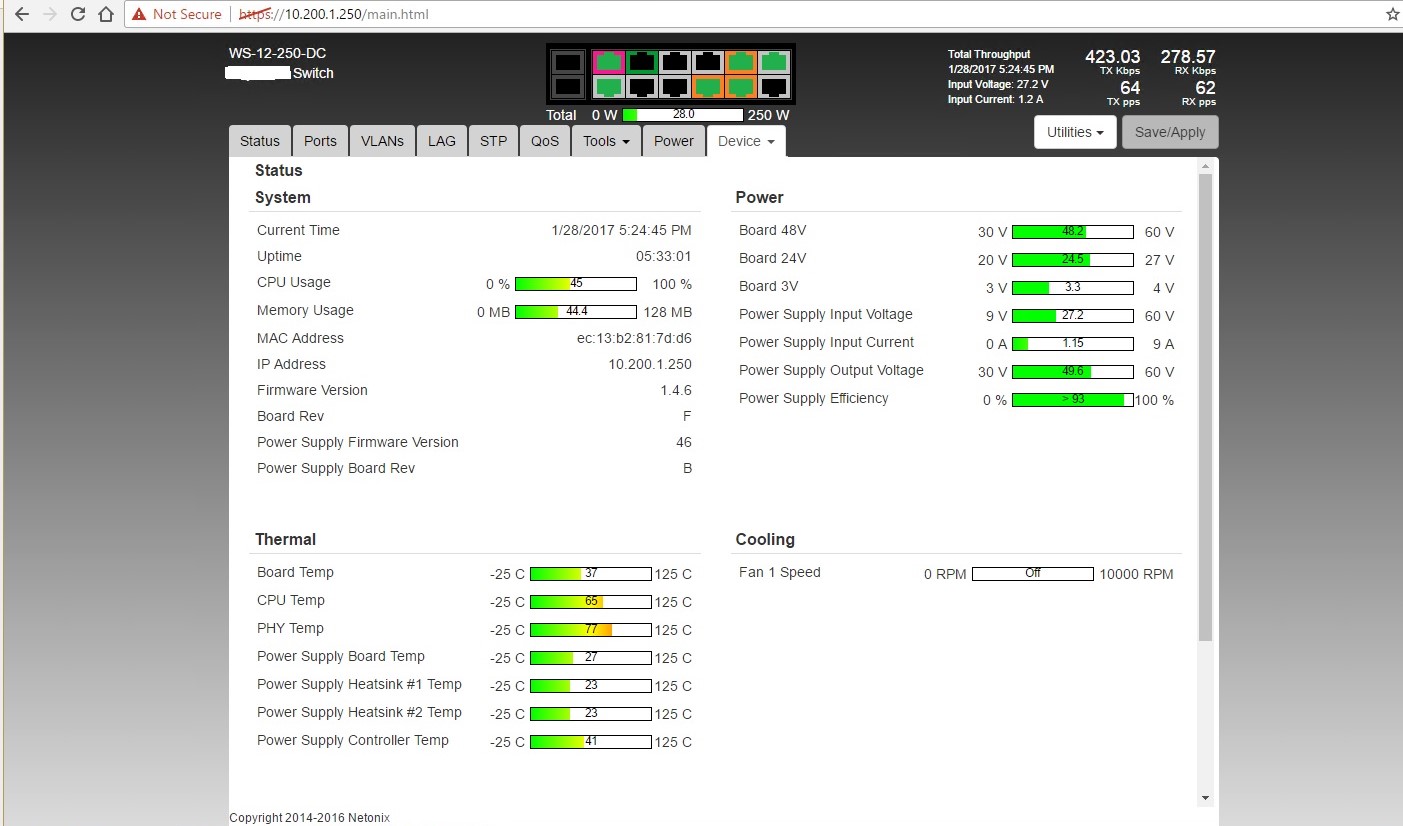
Task: Open the Utilities dropdown
Action: 1075,132
